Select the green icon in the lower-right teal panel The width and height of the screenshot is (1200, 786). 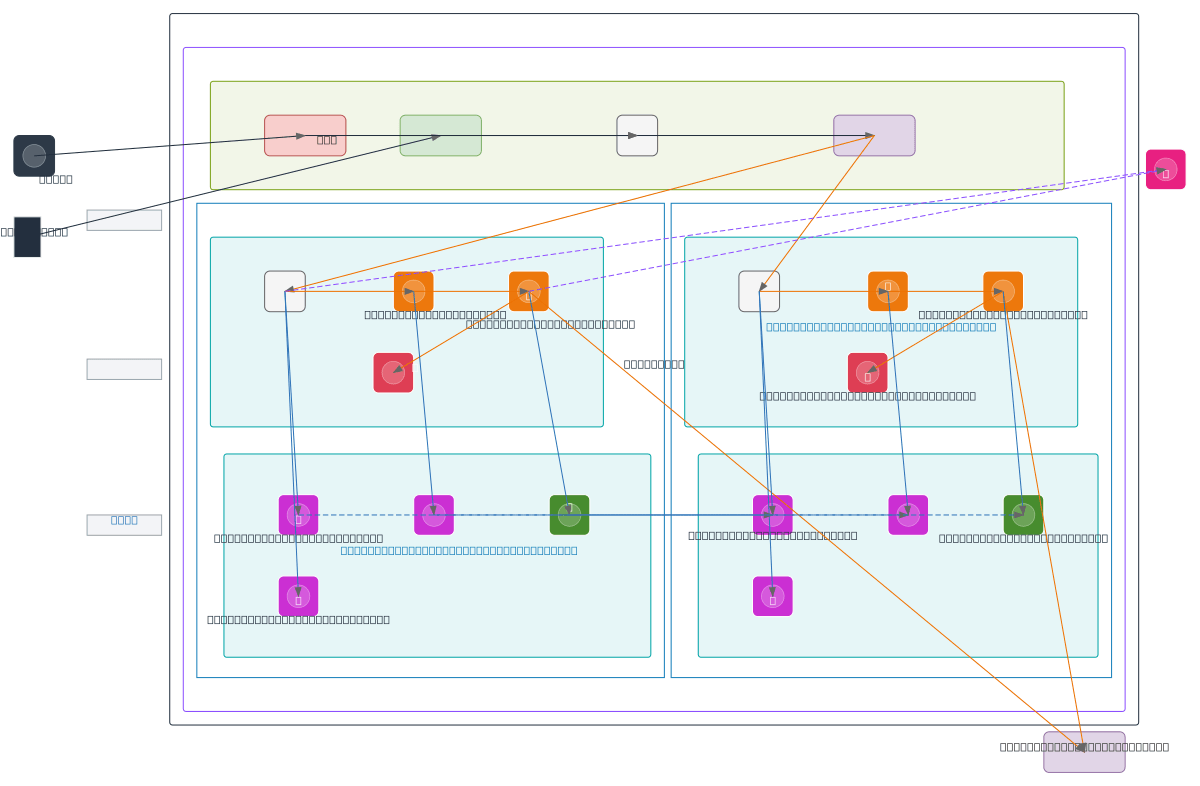1023,515
